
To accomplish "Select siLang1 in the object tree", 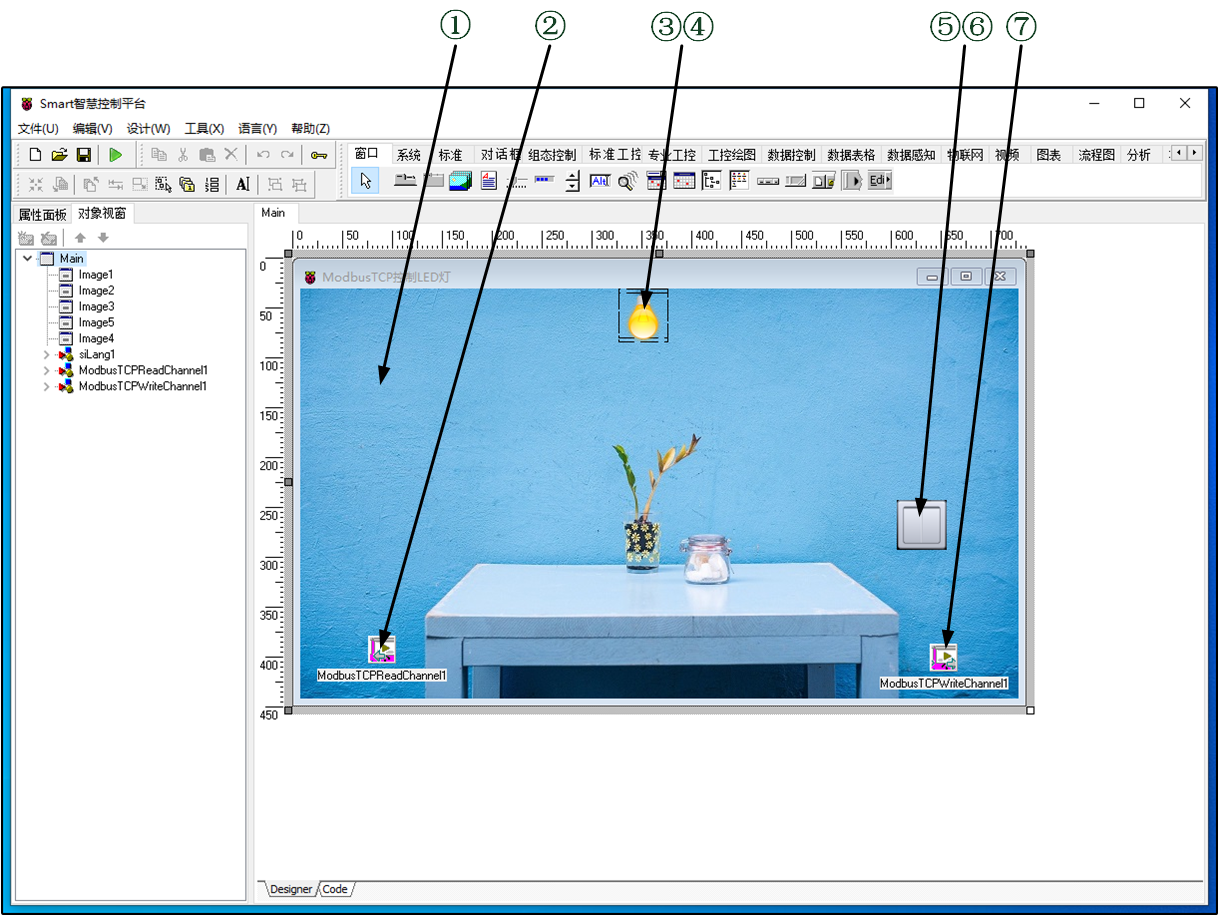I will (97, 354).
